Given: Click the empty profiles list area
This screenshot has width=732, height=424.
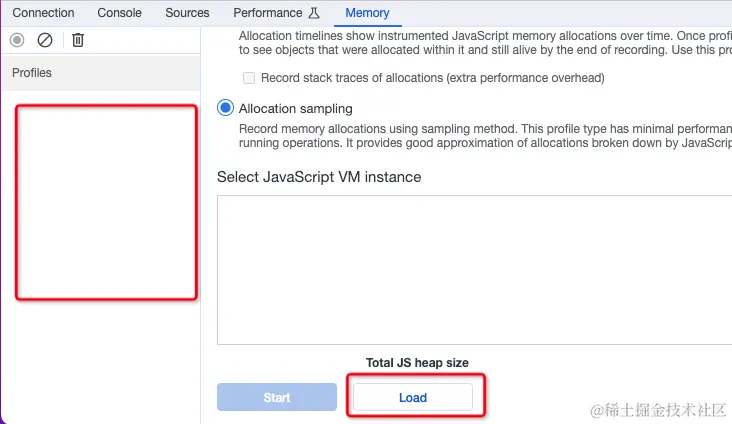Looking at the screenshot, I should 106,202.
